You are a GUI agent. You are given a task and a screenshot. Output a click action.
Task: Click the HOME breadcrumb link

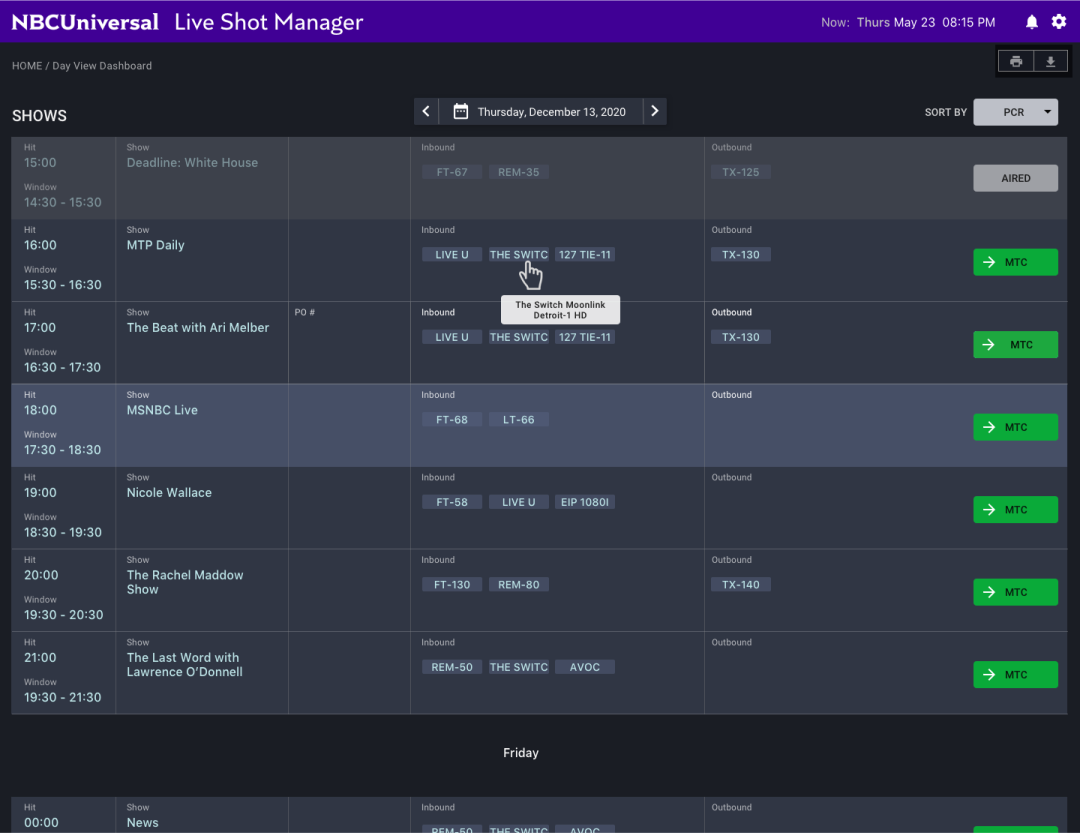(27, 66)
